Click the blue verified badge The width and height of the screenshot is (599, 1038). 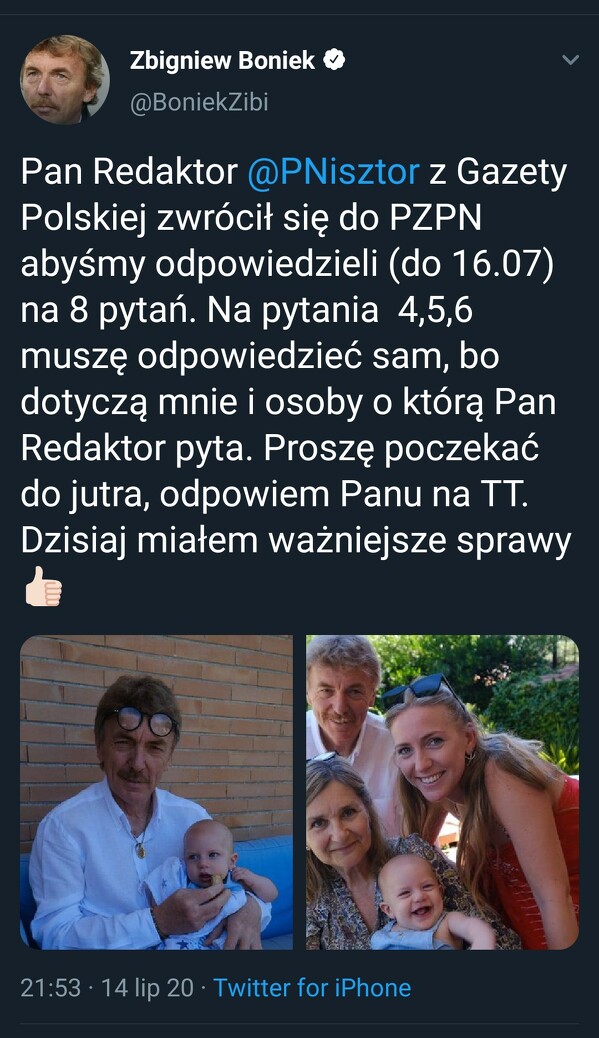(x=334, y=60)
